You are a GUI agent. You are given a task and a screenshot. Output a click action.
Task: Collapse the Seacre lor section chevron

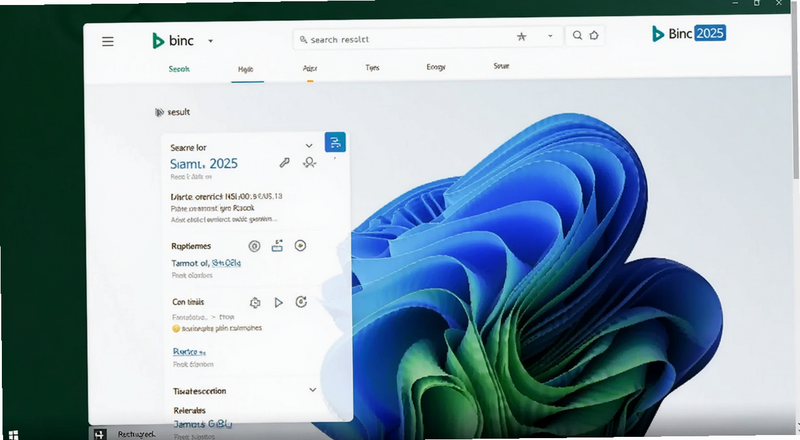point(309,146)
